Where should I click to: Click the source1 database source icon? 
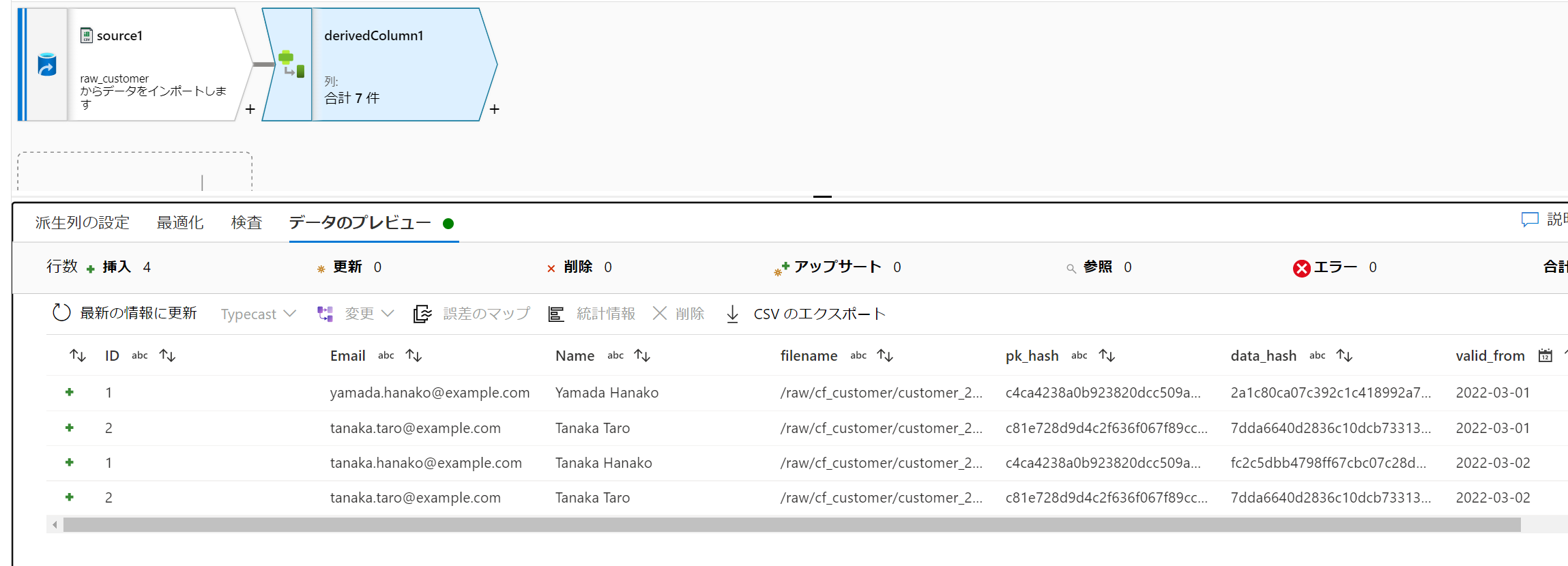tap(46, 65)
